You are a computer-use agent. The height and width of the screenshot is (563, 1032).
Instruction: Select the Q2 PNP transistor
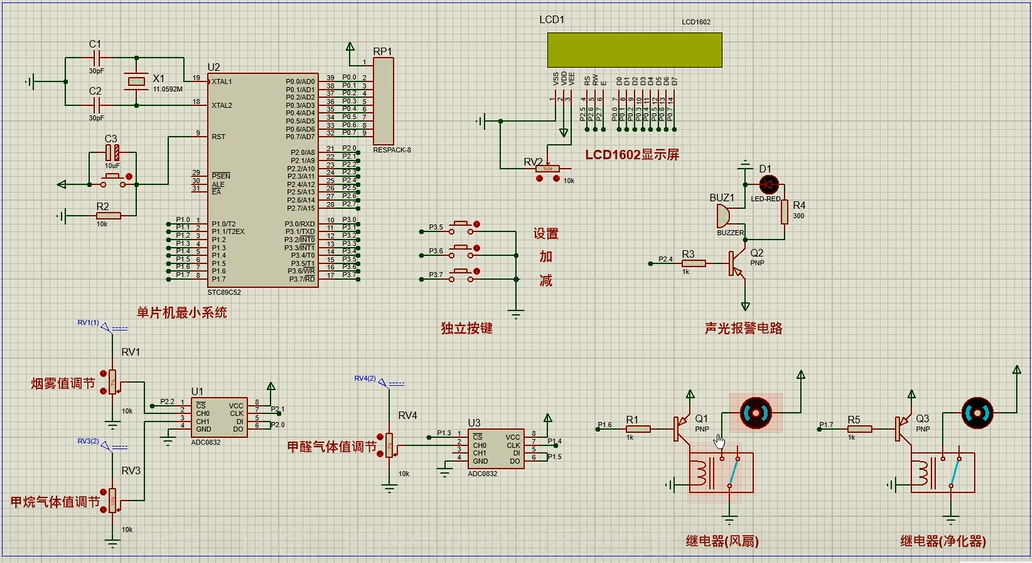click(x=738, y=263)
